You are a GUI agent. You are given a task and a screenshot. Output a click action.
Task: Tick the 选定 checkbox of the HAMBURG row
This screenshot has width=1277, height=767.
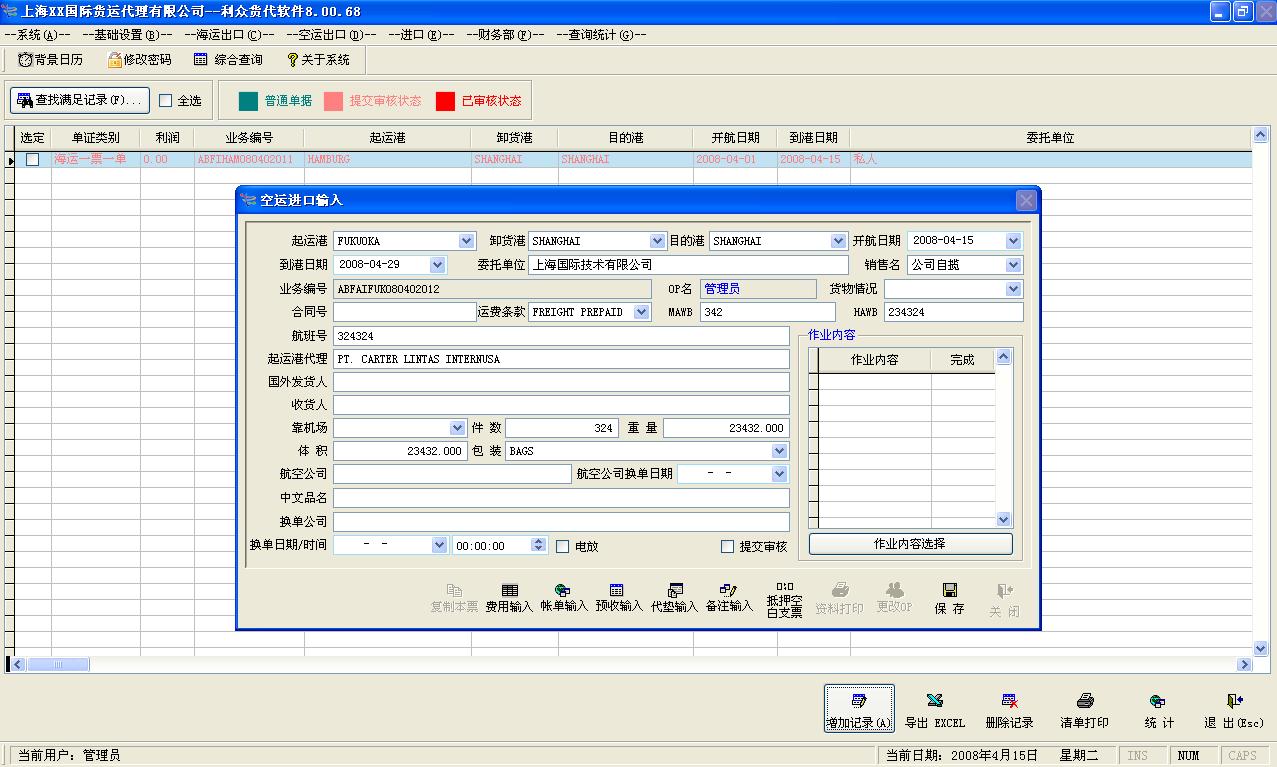[x=32, y=159]
